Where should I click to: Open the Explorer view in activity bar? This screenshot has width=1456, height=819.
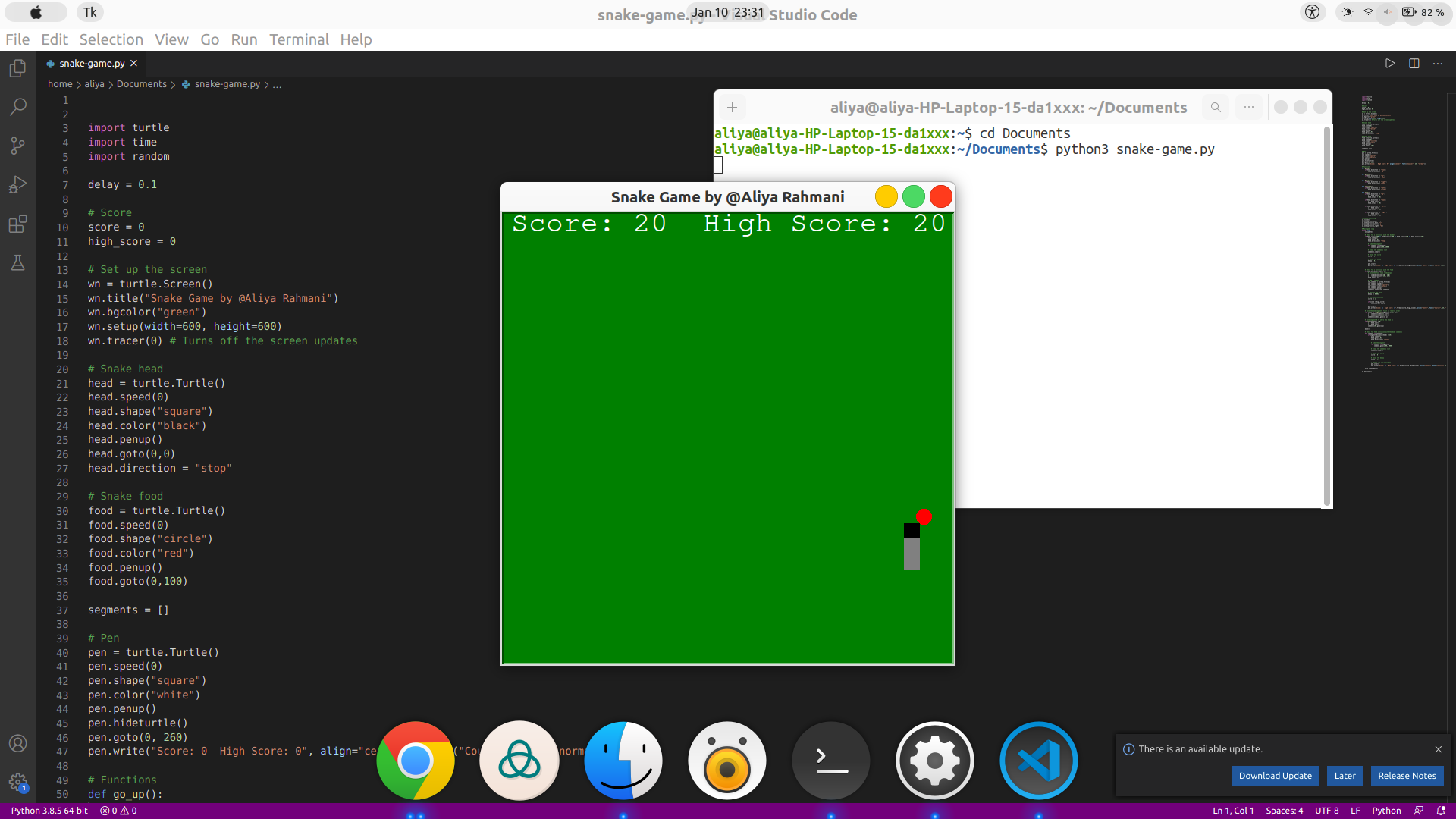click(17, 68)
